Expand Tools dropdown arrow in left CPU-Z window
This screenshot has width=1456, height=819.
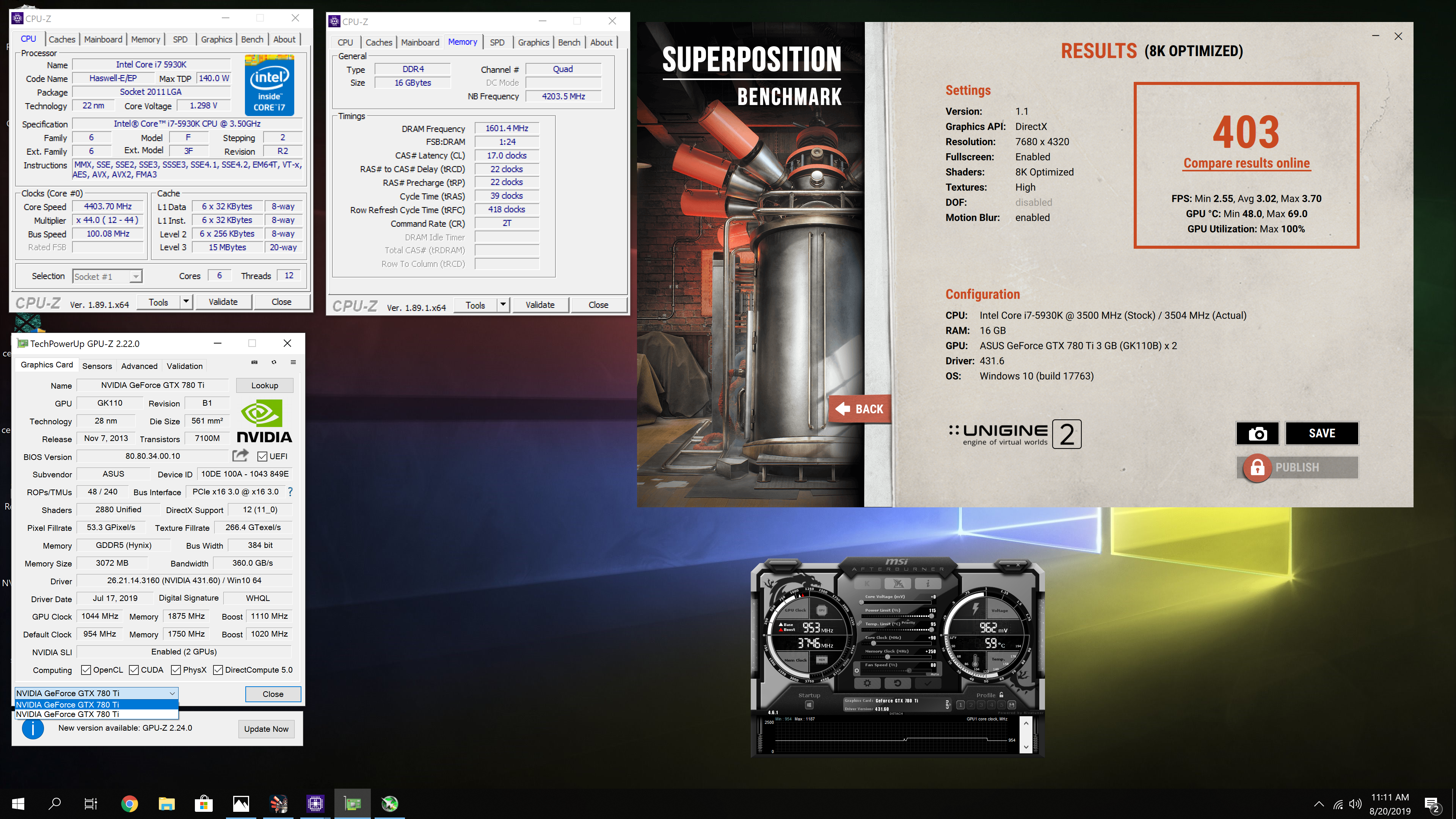186,302
